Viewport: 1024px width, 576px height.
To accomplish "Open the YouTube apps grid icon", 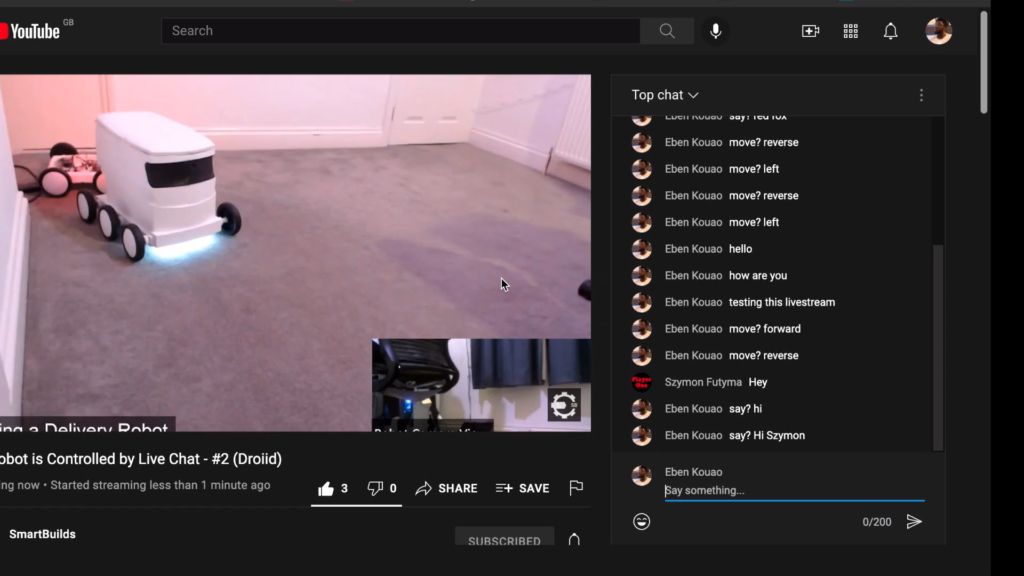I will pos(850,31).
